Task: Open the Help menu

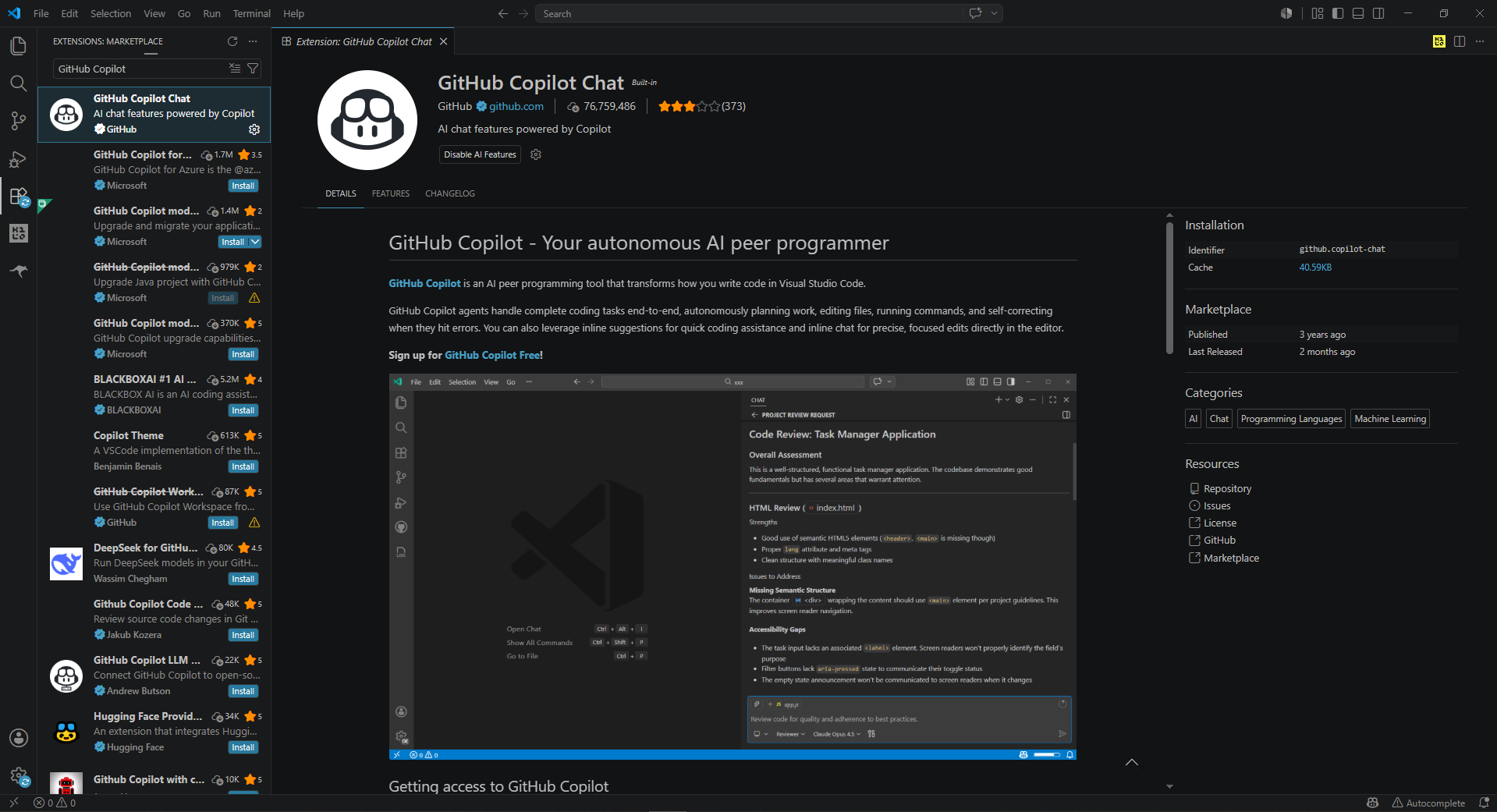Action: pos(293,13)
